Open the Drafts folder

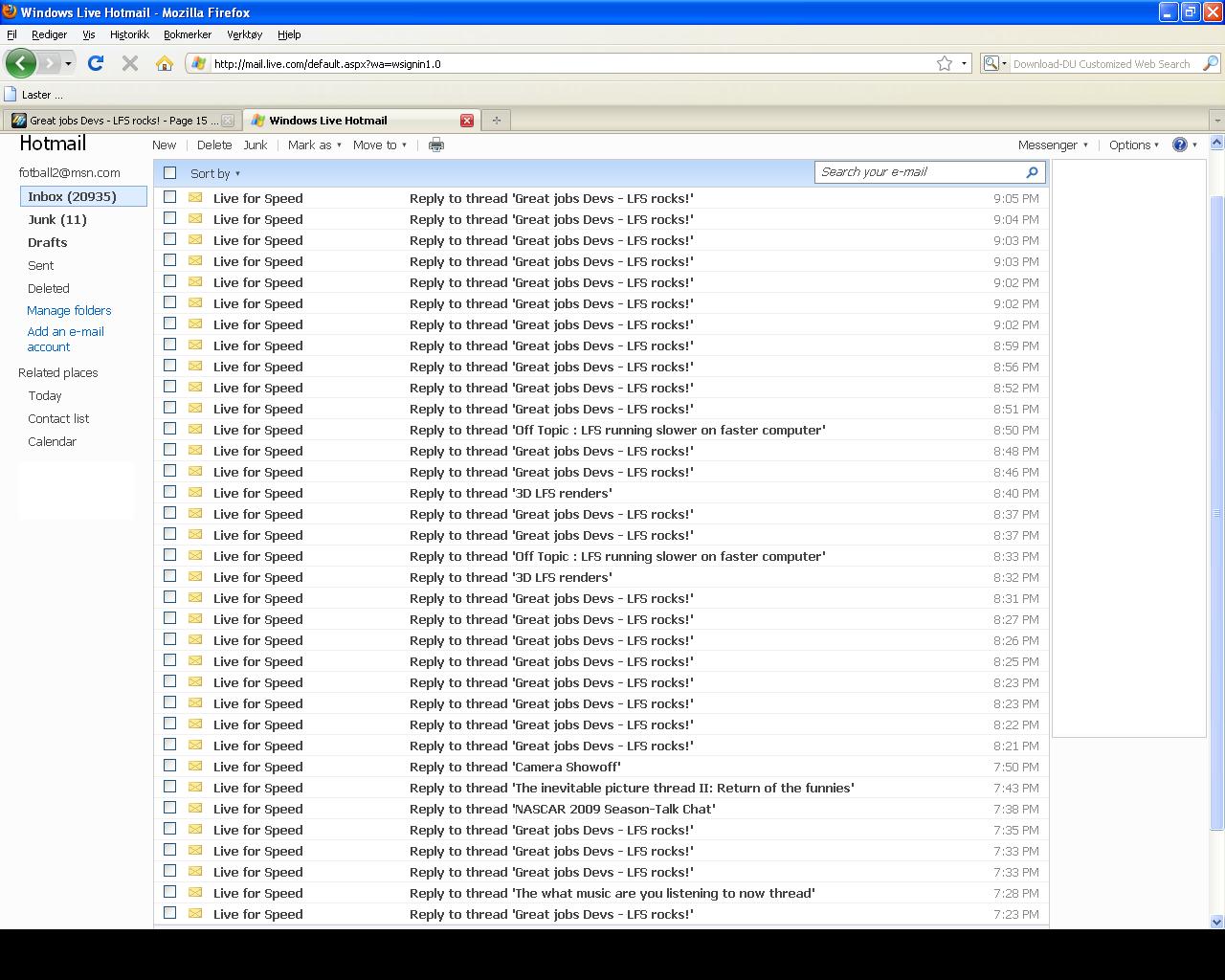47,242
